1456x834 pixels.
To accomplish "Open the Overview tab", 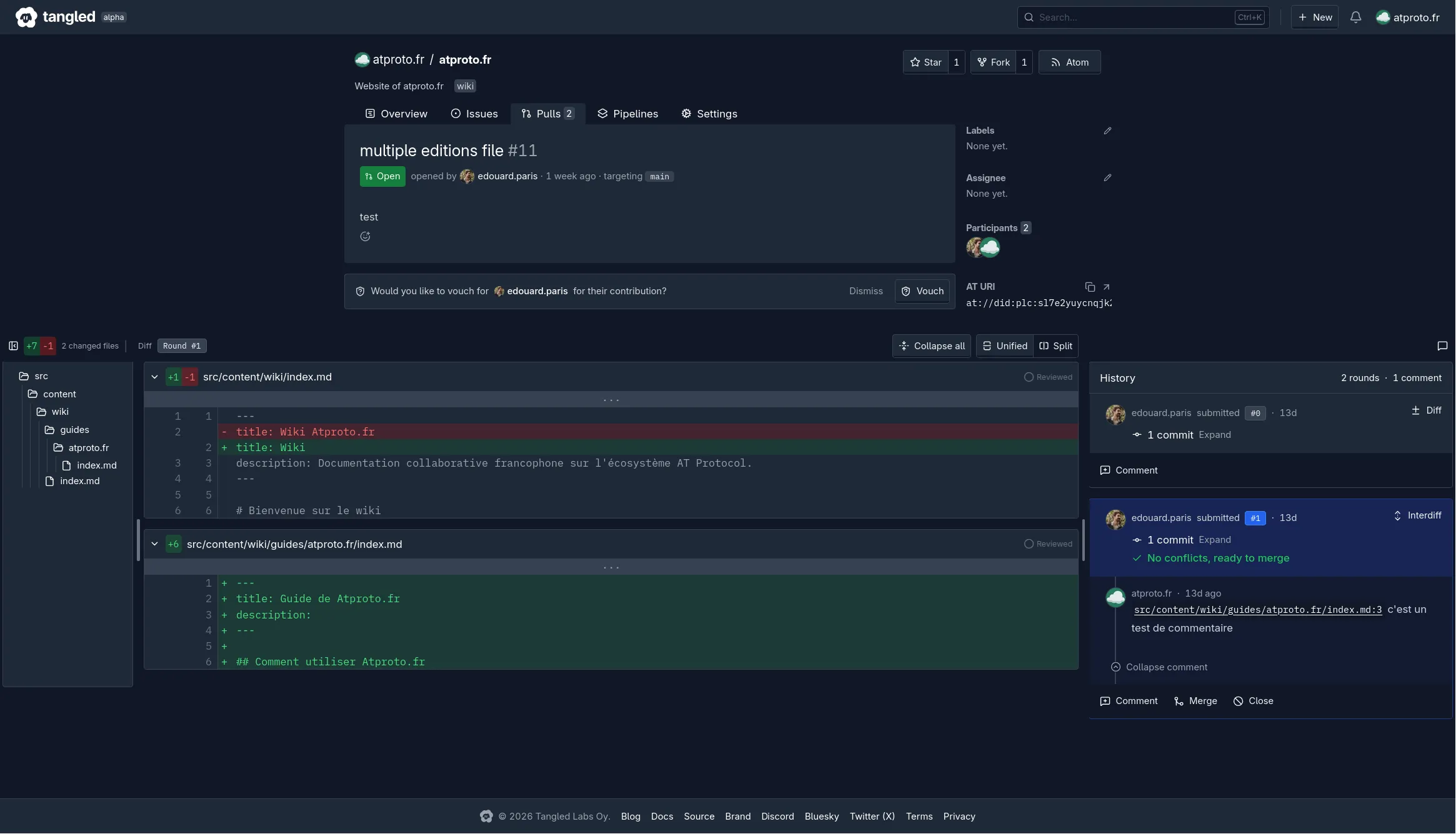I will (x=396, y=114).
